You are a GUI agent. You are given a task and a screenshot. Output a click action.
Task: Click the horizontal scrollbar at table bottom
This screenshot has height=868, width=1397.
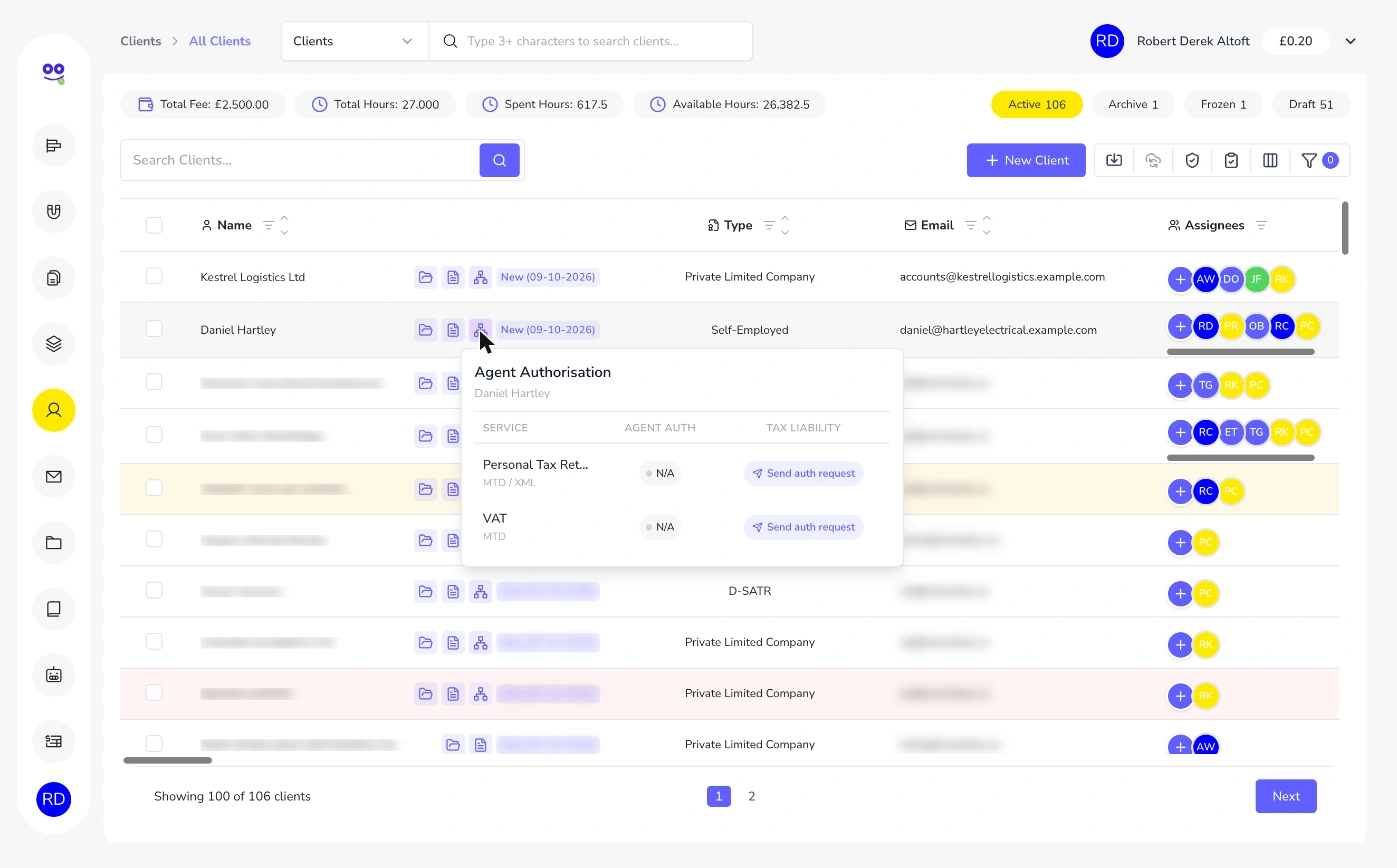(x=168, y=760)
